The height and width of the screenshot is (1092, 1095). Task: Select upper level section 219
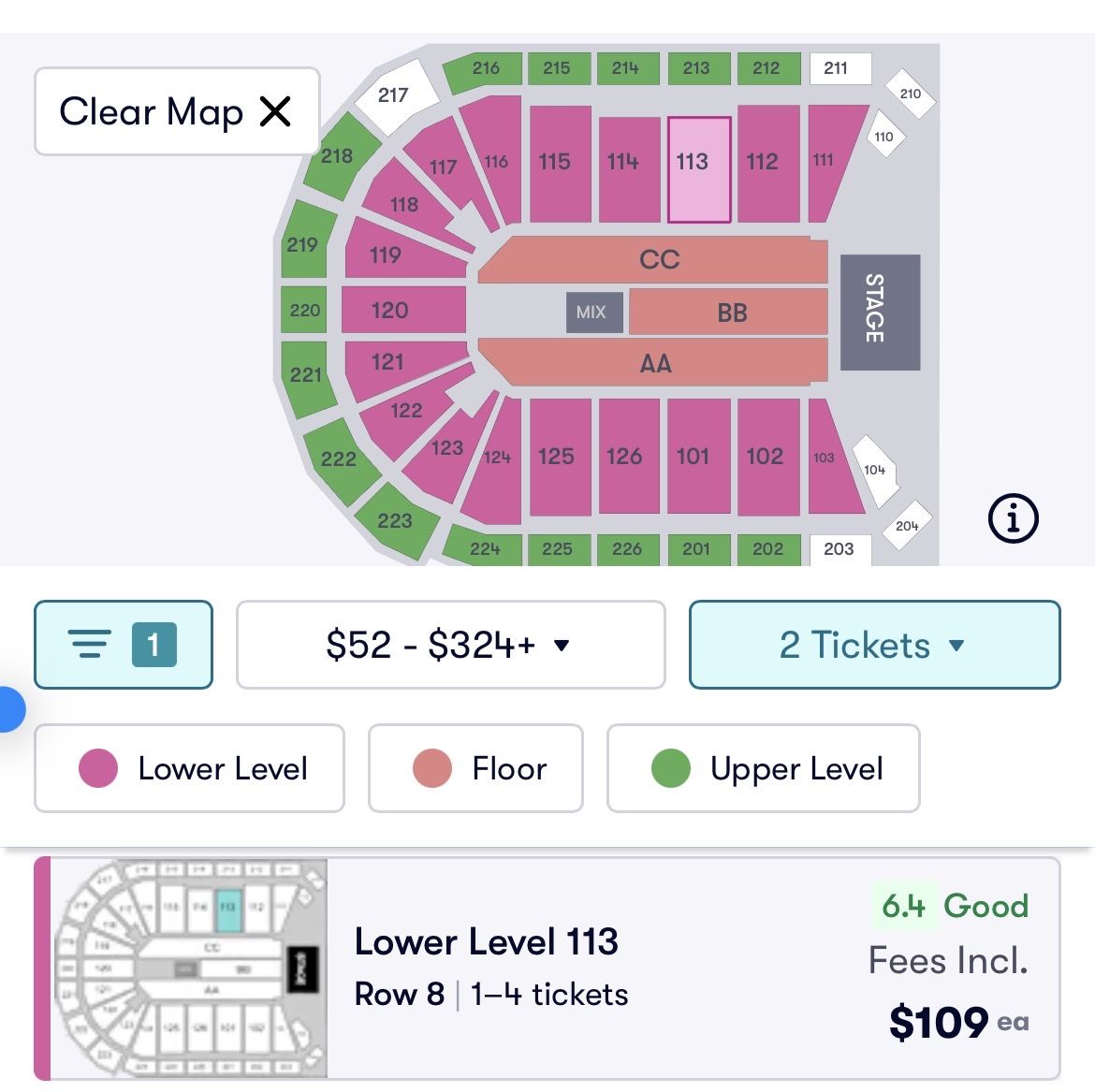tap(303, 243)
